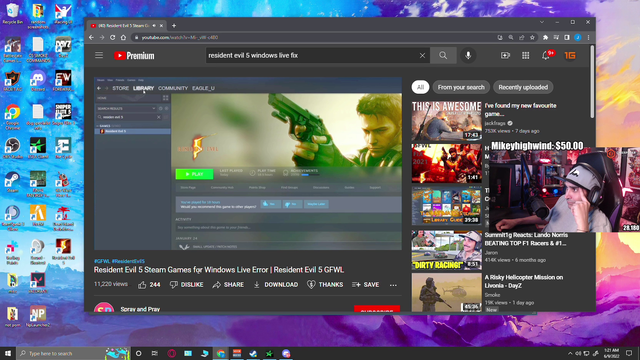The image size is (640, 360).
Task: Select the Recently uploaded chip
Action: point(523,87)
